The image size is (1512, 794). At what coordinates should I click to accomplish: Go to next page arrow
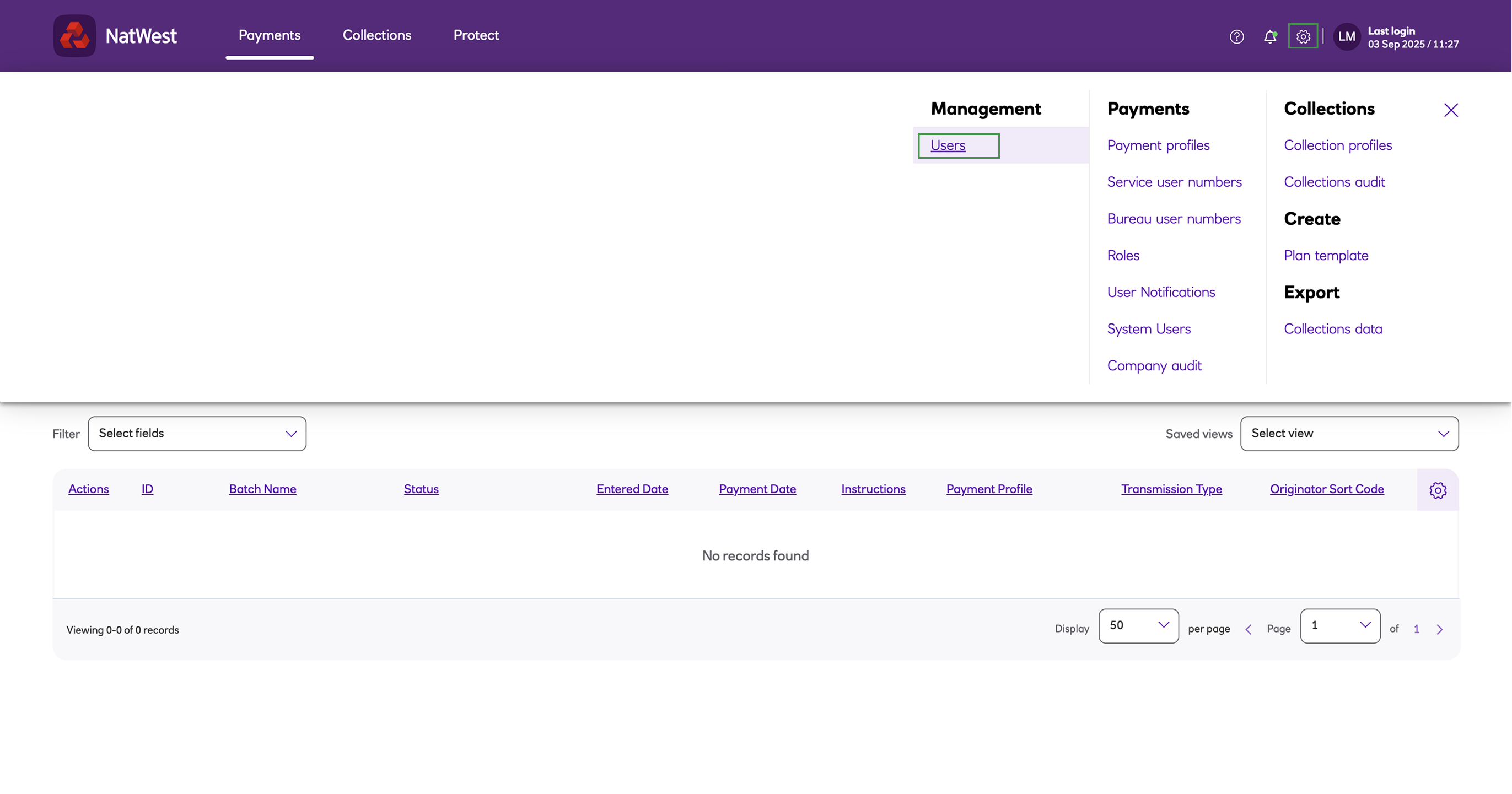pyautogui.click(x=1439, y=629)
